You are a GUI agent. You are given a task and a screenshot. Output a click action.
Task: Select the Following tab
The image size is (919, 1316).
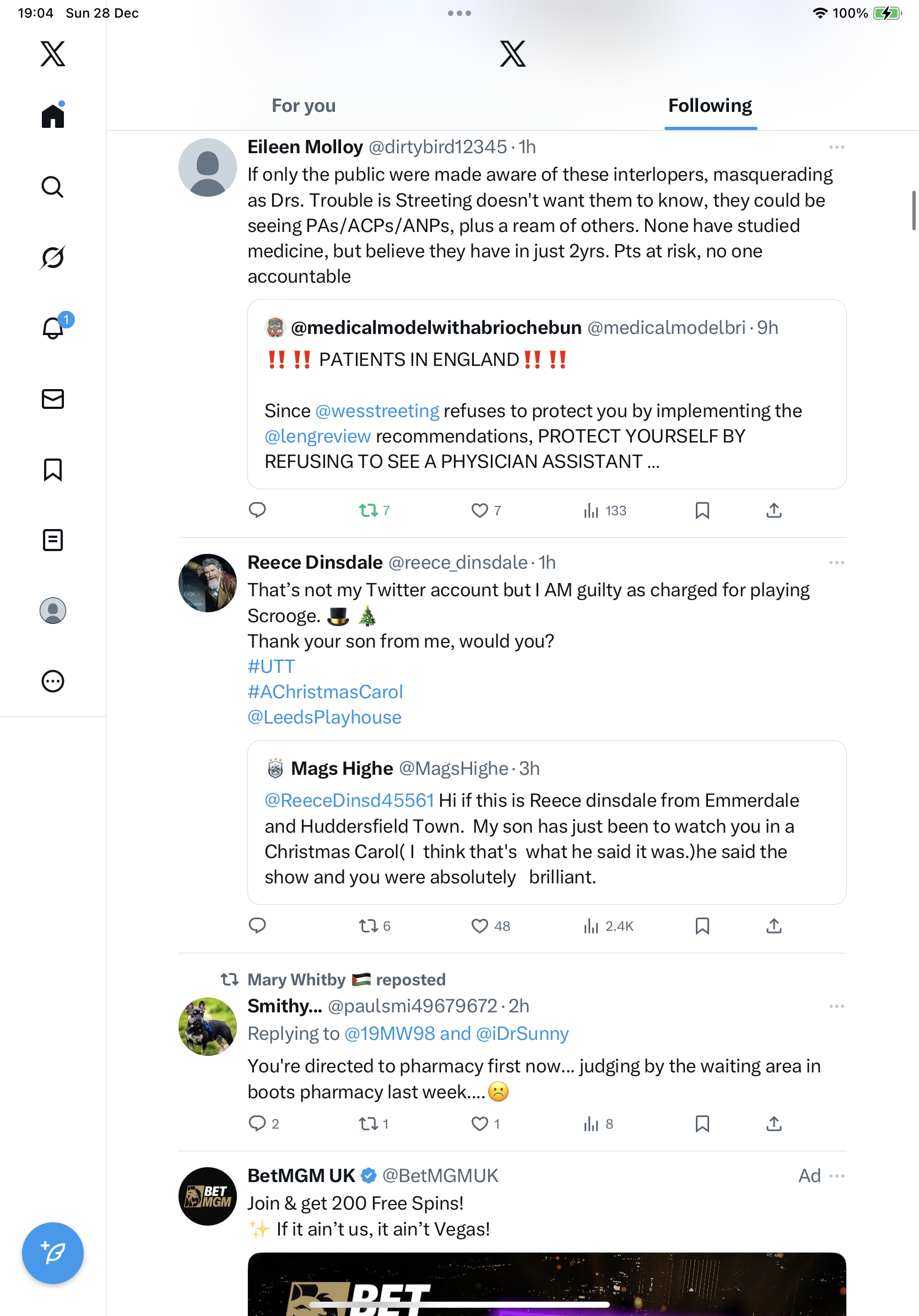pos(710,106)
